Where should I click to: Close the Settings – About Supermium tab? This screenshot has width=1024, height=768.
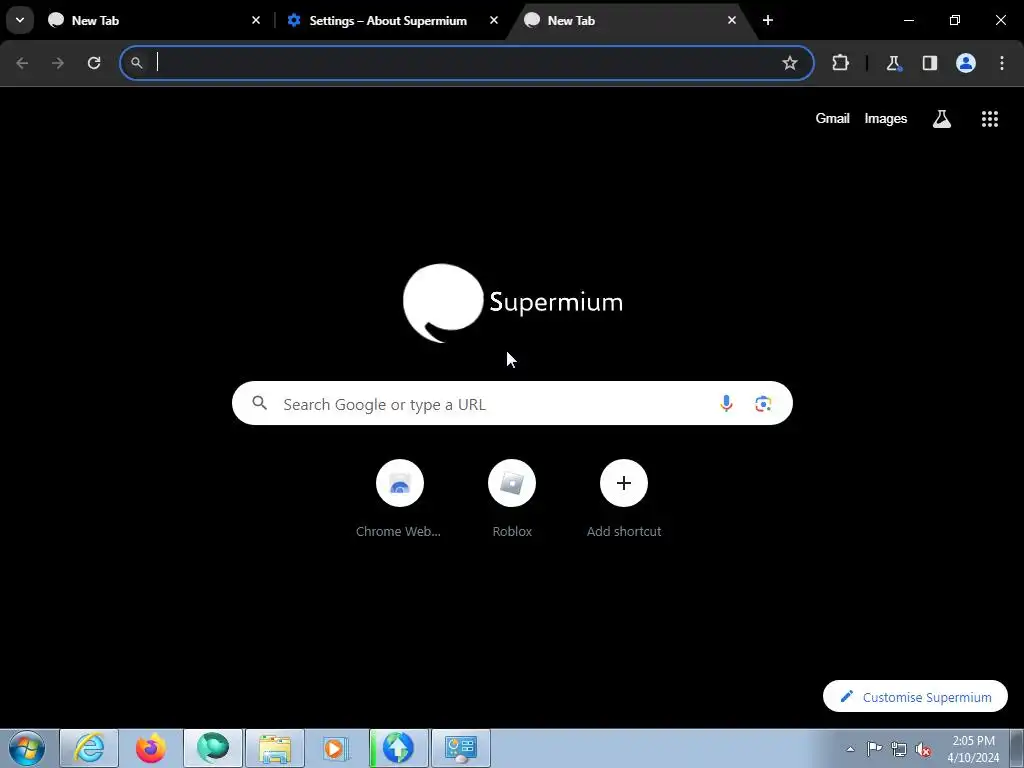coord(494,20)
